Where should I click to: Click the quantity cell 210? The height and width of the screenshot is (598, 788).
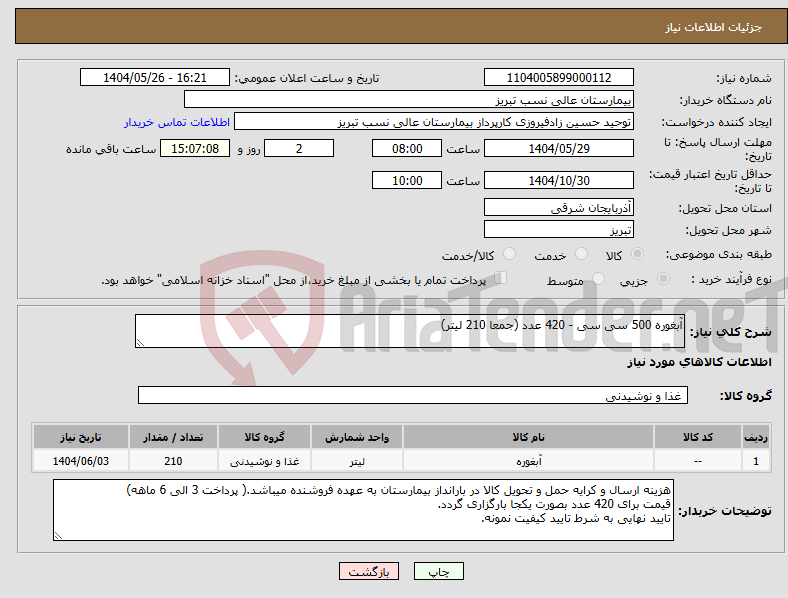pyautogui.click(x=173, y=461)
